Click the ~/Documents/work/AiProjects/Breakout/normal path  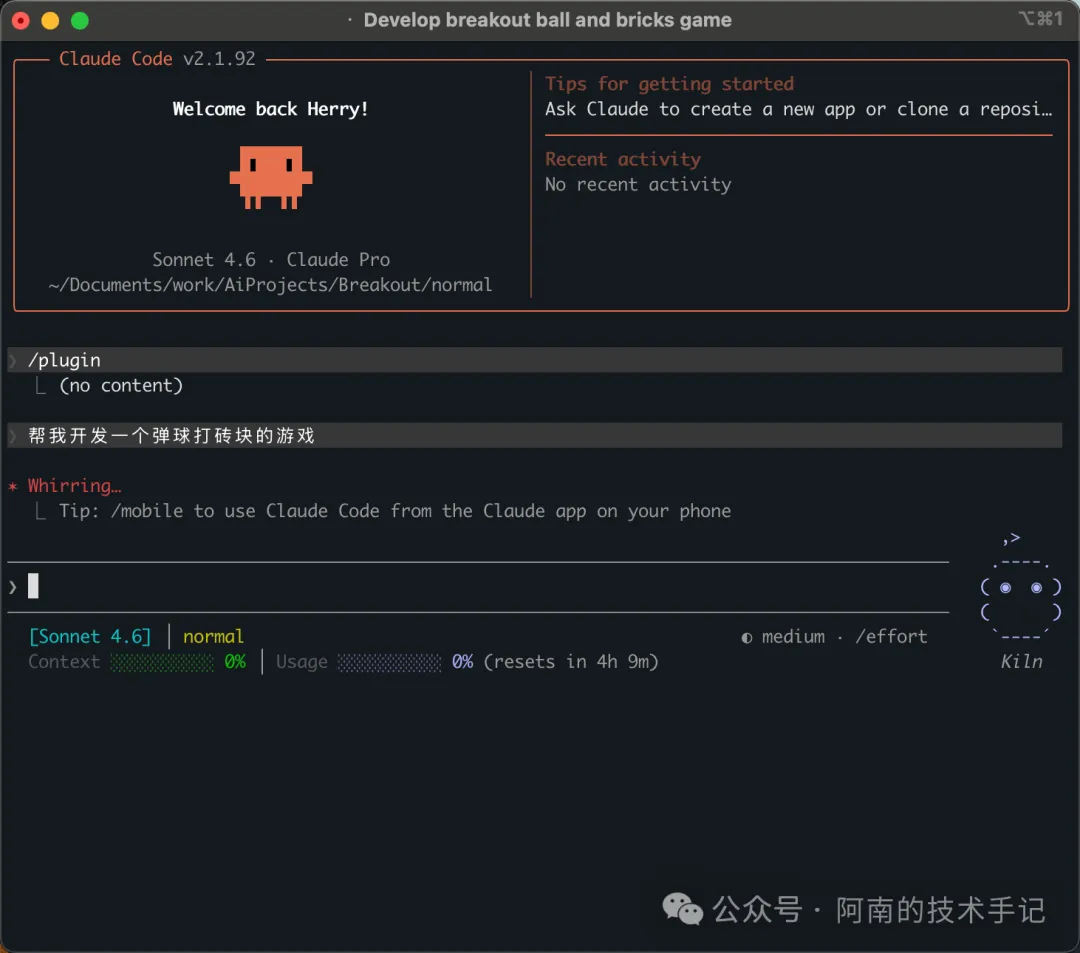coord(271,285)
